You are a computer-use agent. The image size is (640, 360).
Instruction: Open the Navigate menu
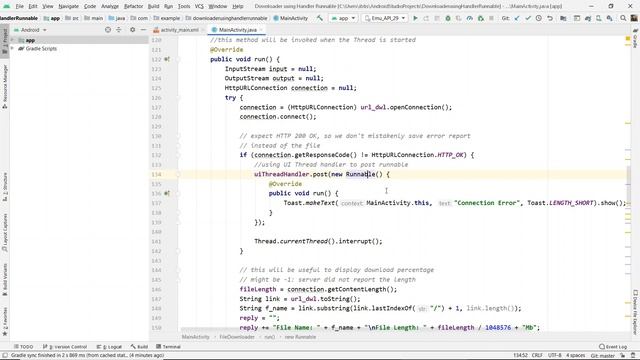click(68, 7)
